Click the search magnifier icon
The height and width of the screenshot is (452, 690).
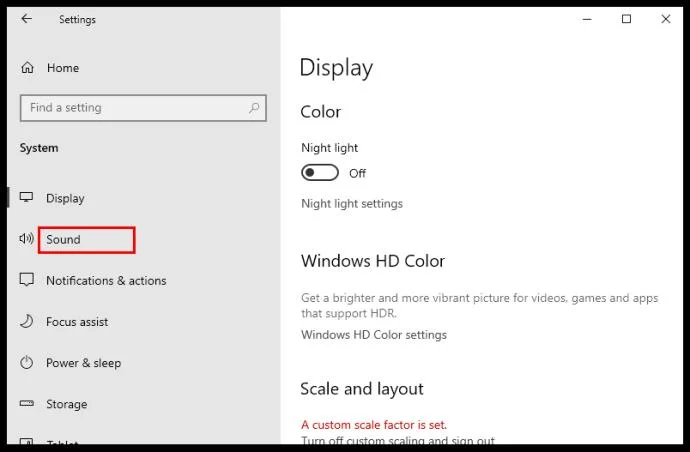[254, 108]
